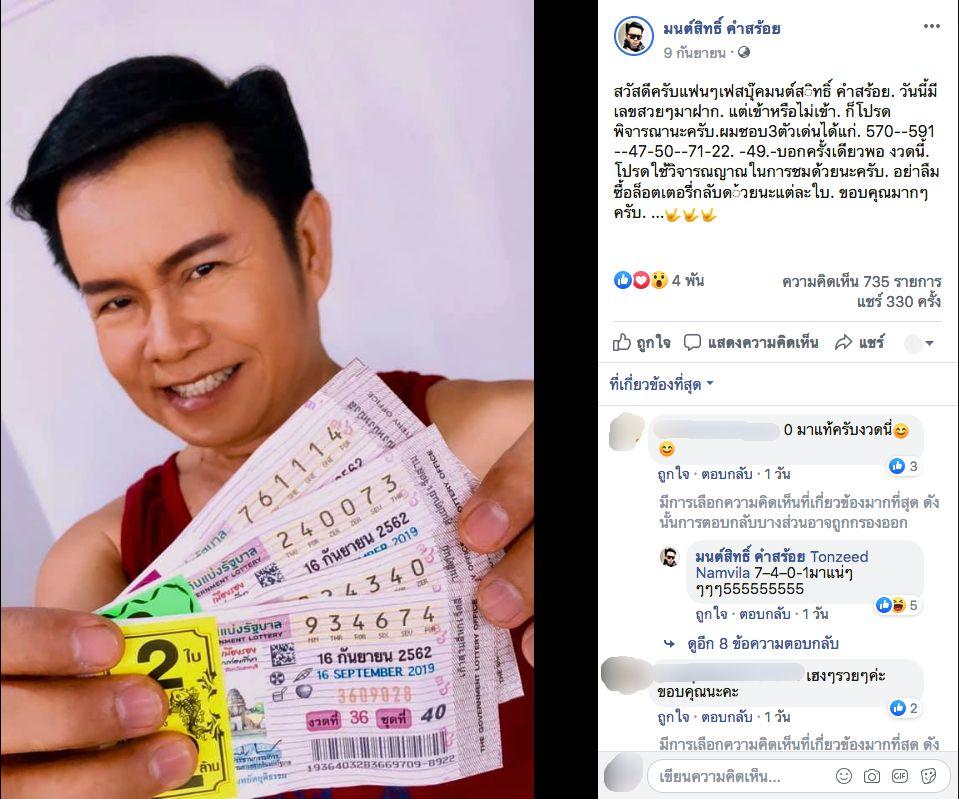
Task: Click the post author's profile picture
Action: [634, 36]
